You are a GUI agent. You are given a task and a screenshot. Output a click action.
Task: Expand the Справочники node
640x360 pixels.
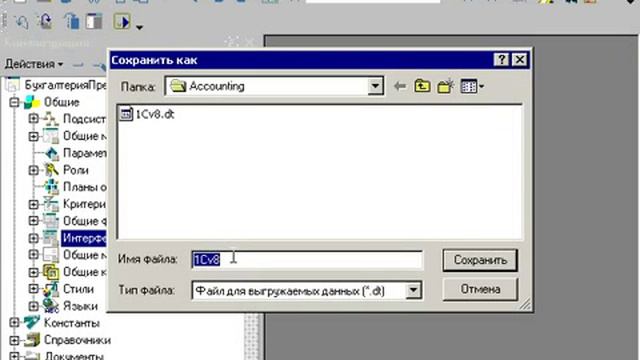tap(14, 340)
